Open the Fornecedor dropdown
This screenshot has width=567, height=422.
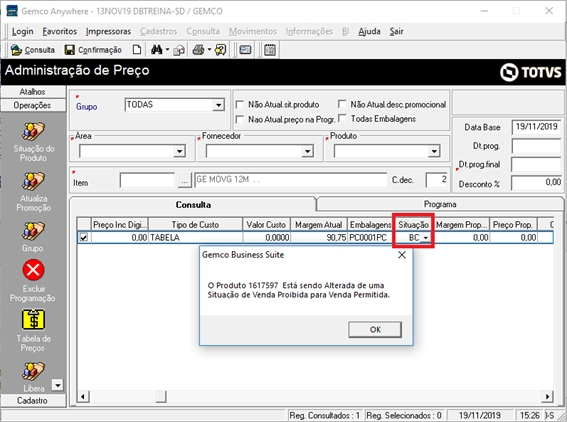click(x=307, y=151)
